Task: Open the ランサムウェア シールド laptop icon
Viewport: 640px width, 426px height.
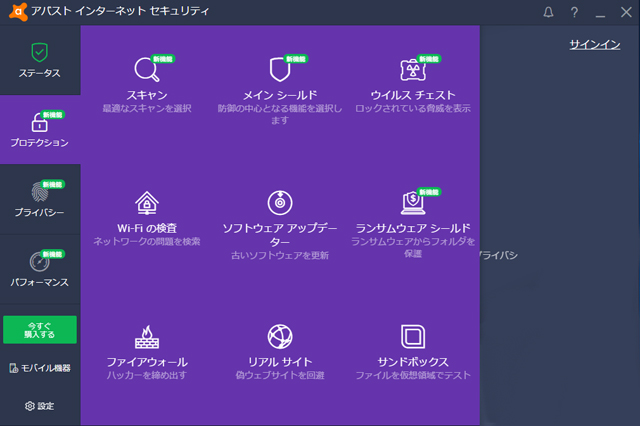Action: (413, 203)
